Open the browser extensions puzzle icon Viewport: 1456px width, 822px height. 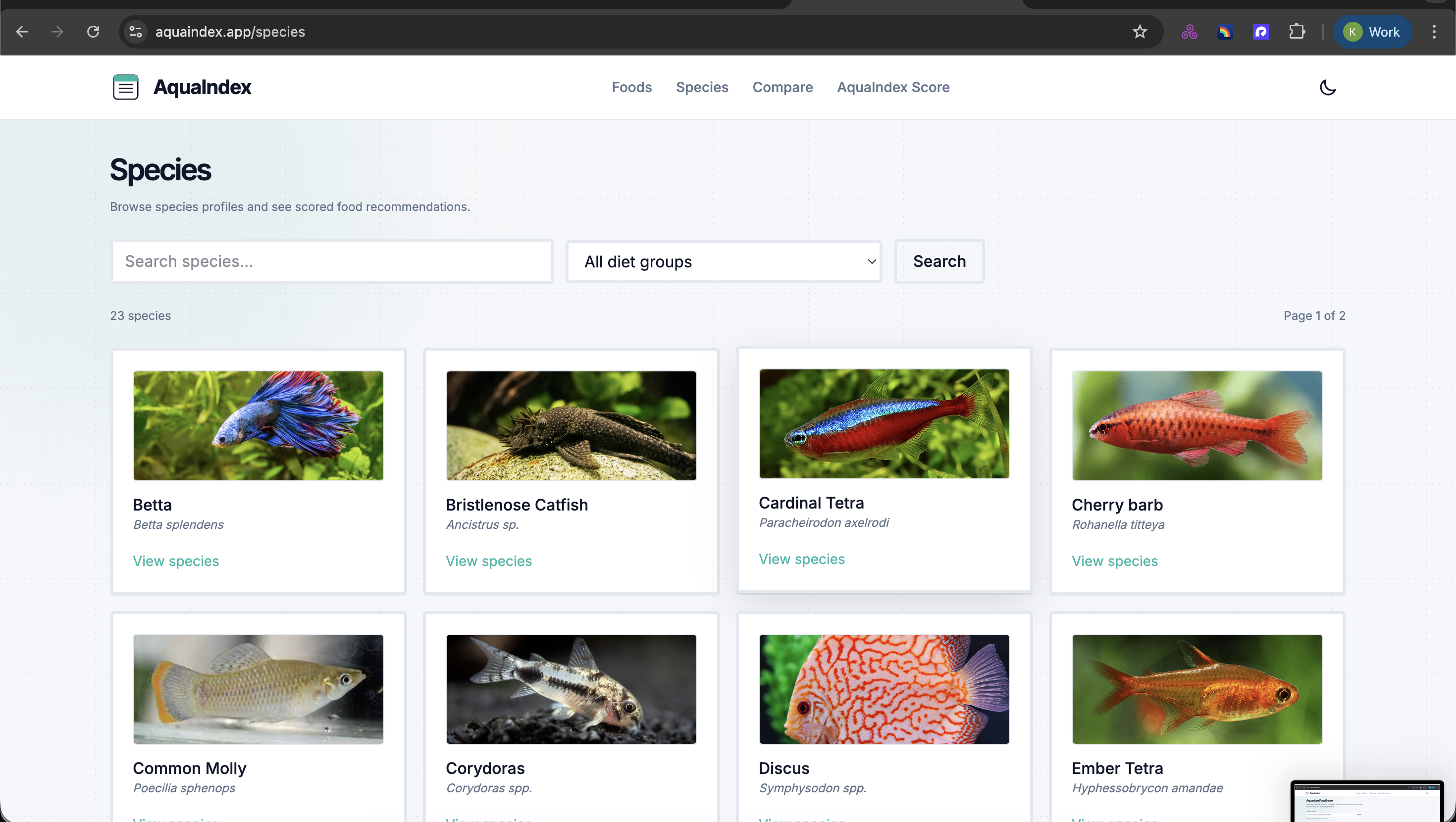[1297, 32]
